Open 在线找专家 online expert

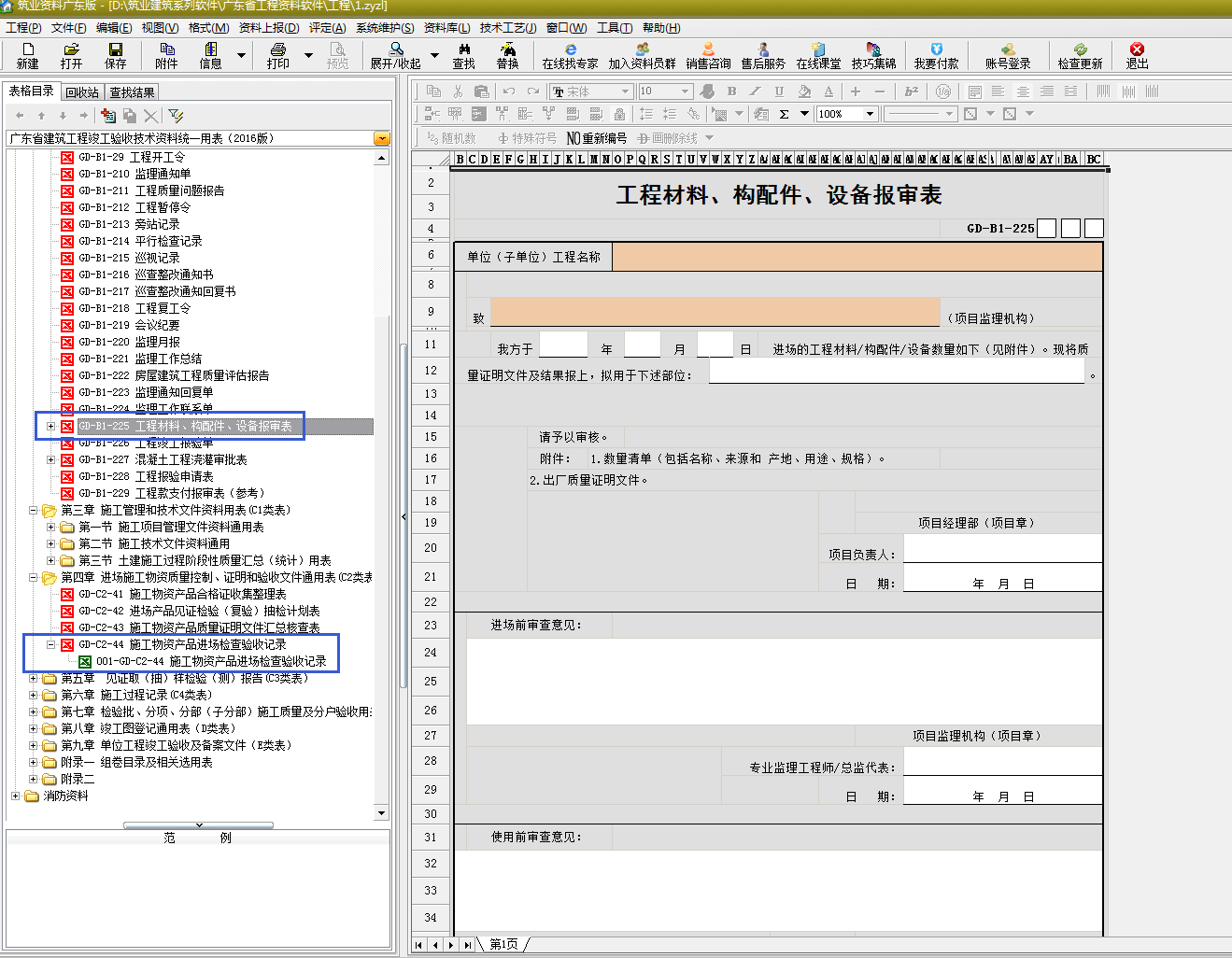pos(570,55)
